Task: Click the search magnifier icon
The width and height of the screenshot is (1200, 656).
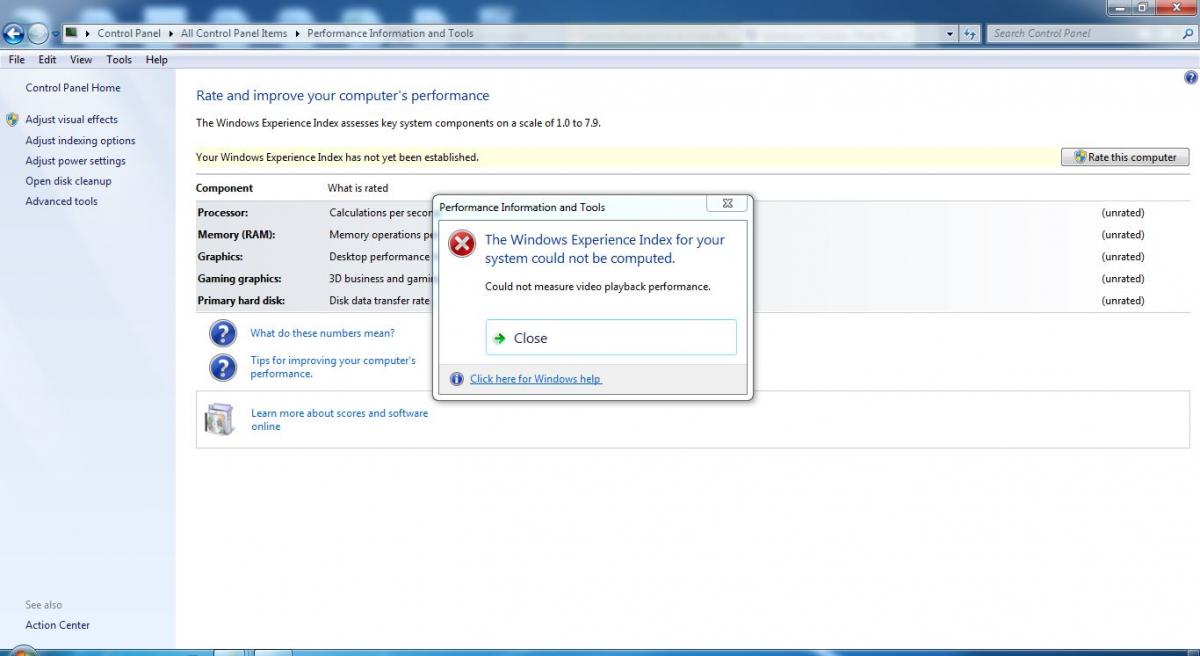Action: click(x=1187, y=33)
